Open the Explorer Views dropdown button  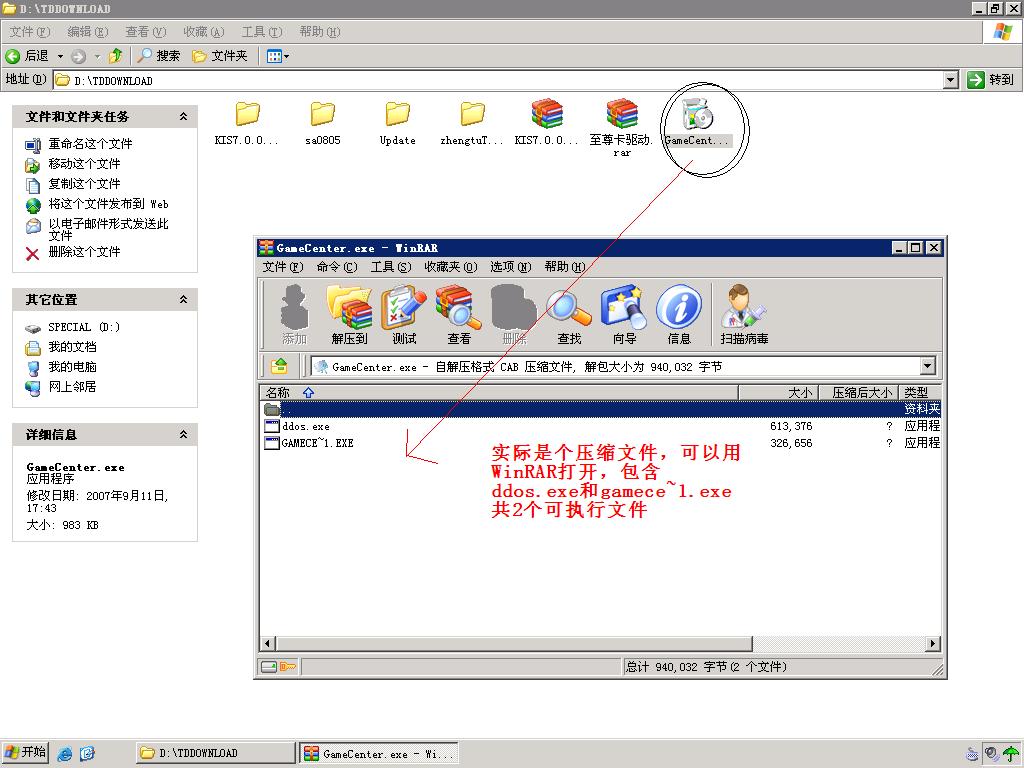coord(278,56)
